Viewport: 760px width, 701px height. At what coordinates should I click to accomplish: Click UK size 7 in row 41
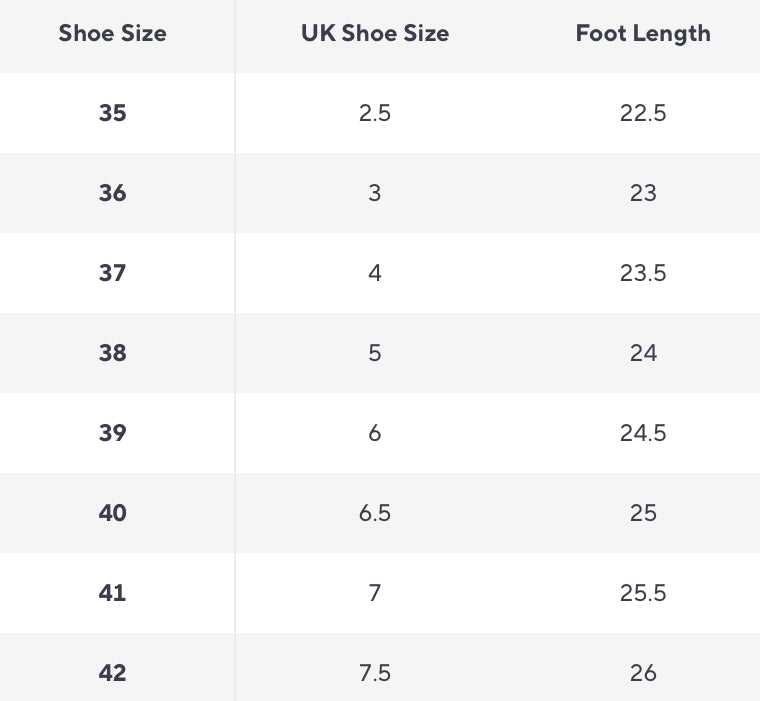pos(375,593)
